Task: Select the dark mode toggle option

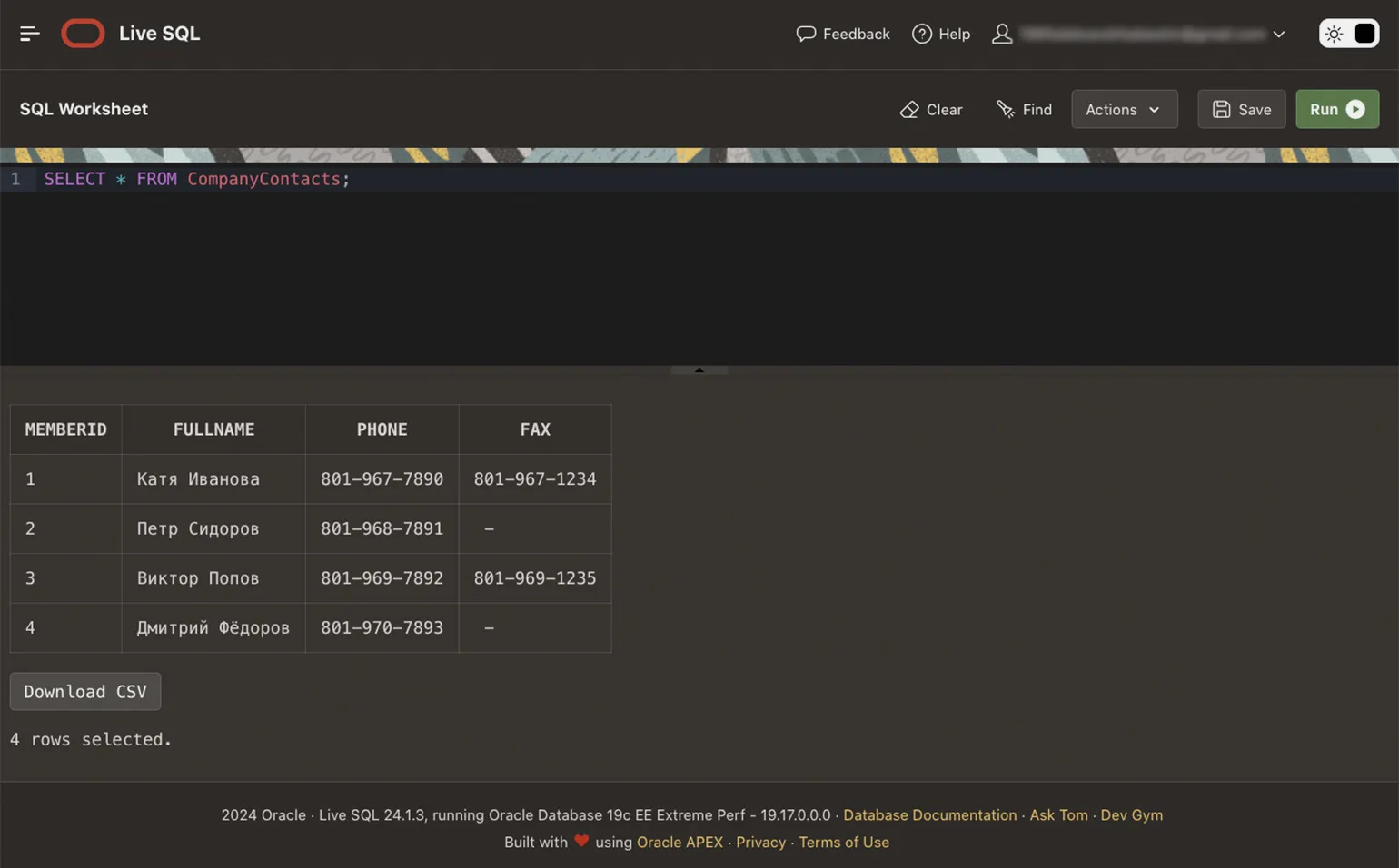Action: pos(1364,34)
